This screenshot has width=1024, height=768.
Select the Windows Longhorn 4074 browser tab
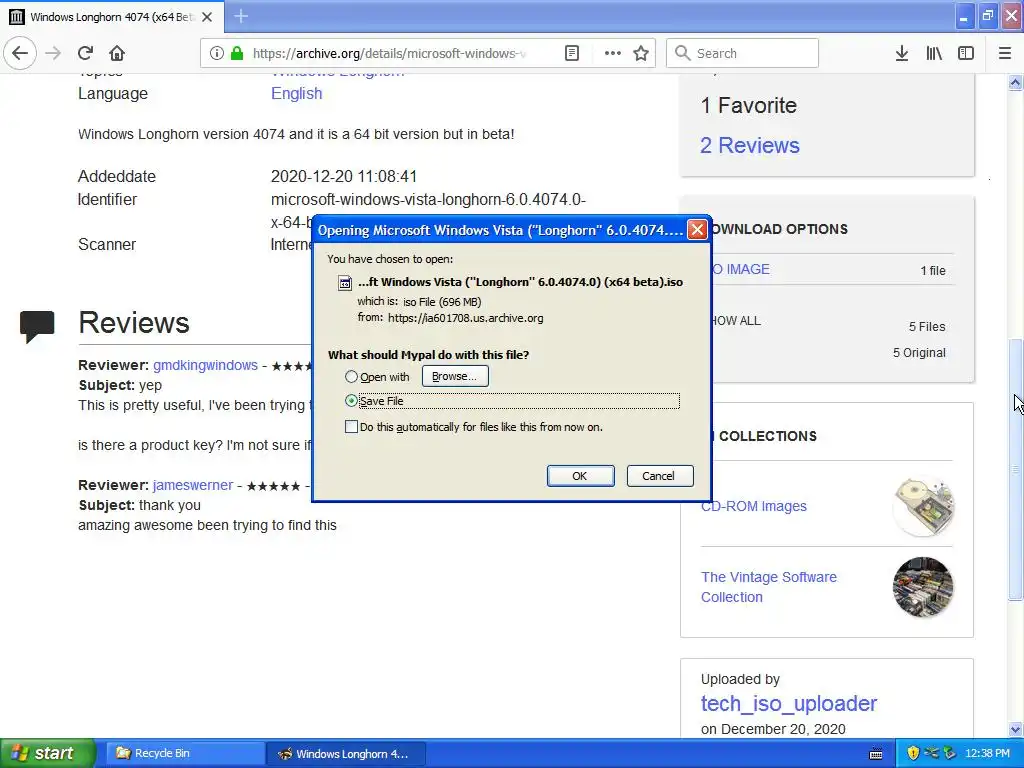[x=112, y=17]
